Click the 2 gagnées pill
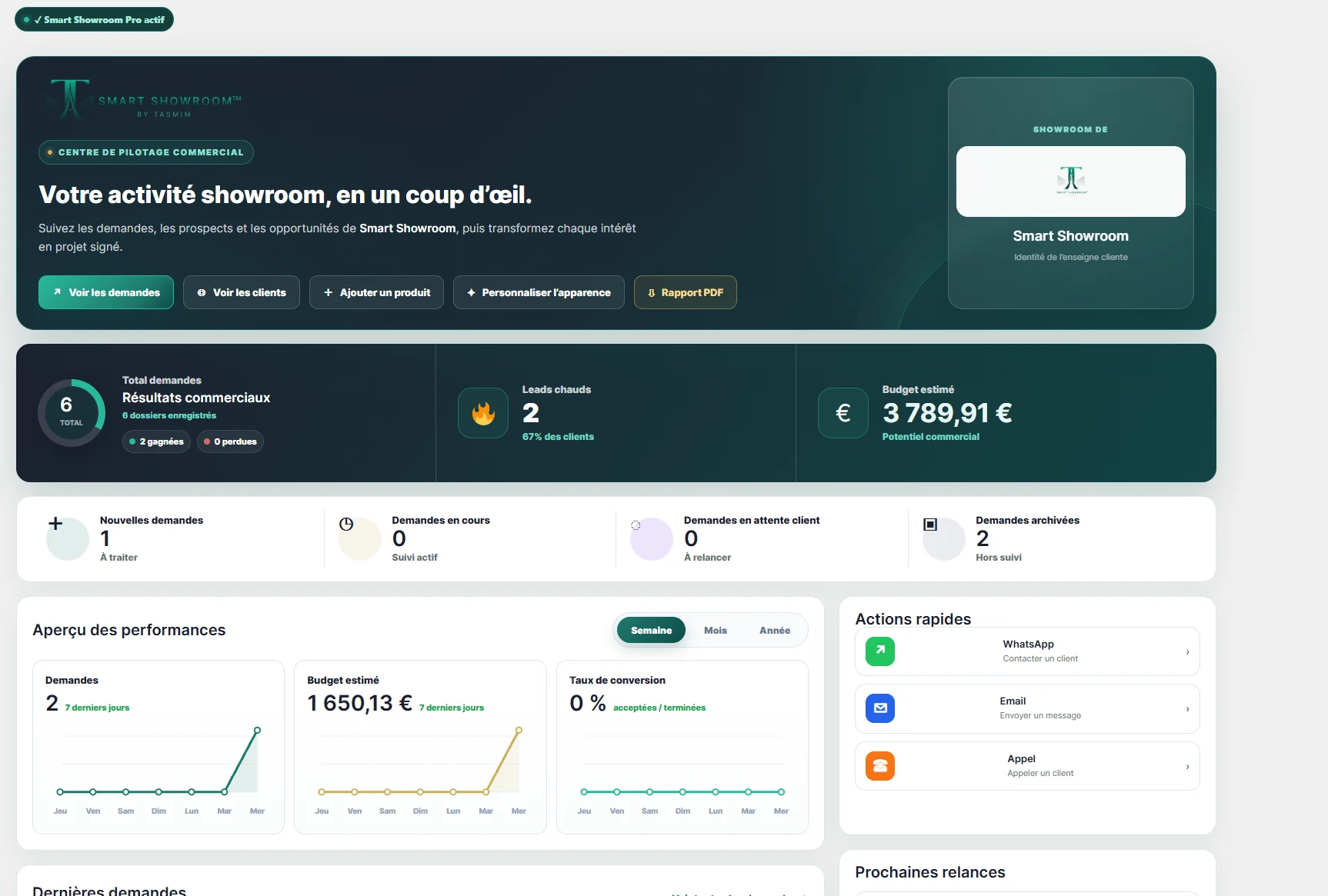 click(x=156, y=441)
